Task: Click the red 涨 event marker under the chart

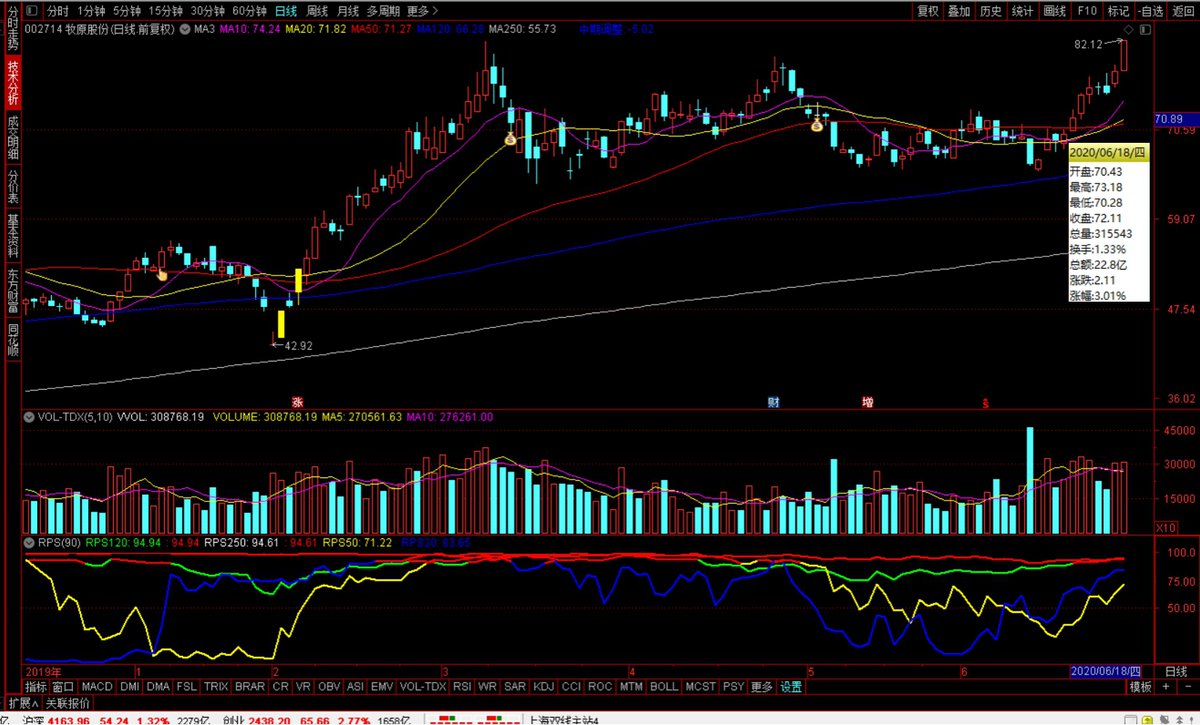Action: (x=297, y=402)
